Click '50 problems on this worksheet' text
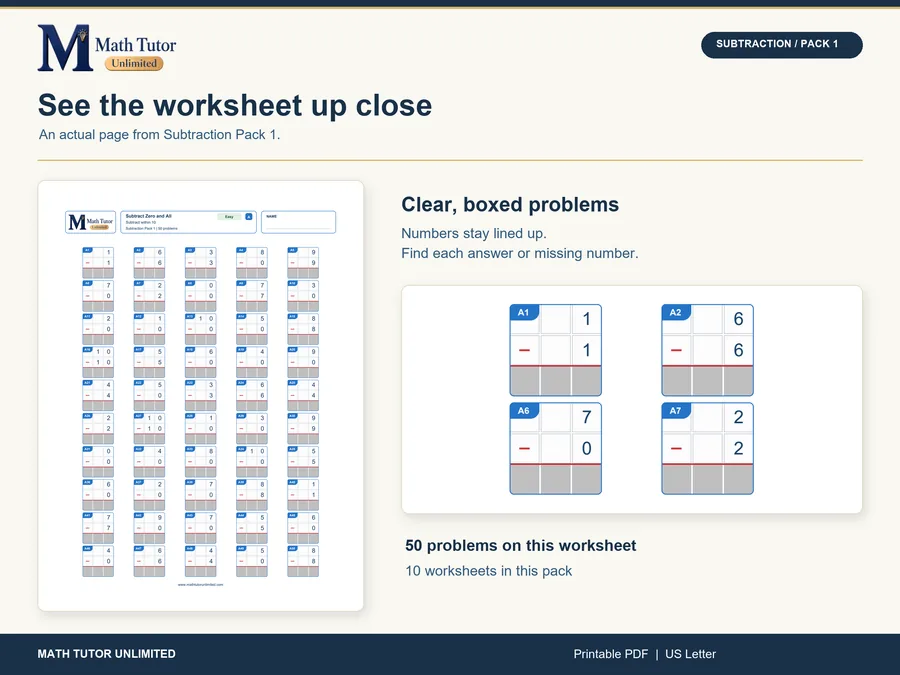900x675 pixels. point(521,545)
